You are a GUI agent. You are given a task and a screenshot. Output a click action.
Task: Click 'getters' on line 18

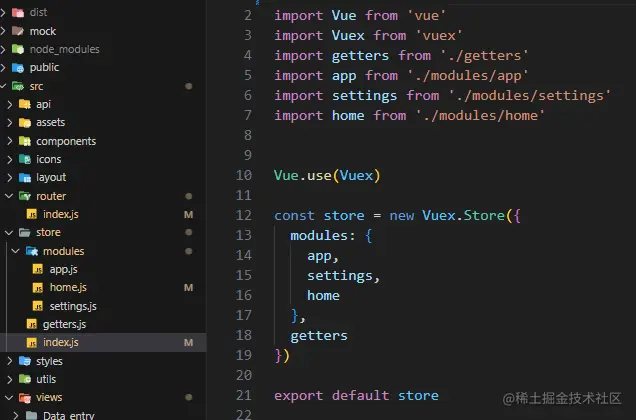pyautogui.click(x=319, y=336)
